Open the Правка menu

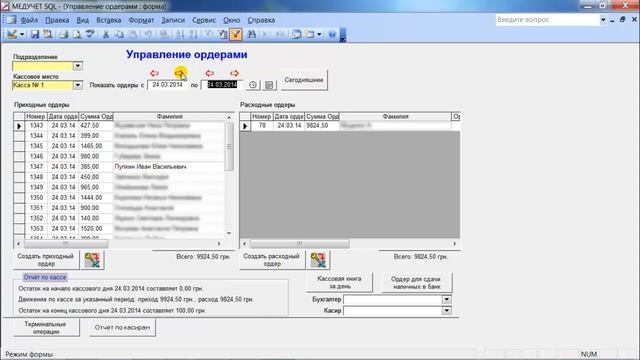click(x=57, y=20)
